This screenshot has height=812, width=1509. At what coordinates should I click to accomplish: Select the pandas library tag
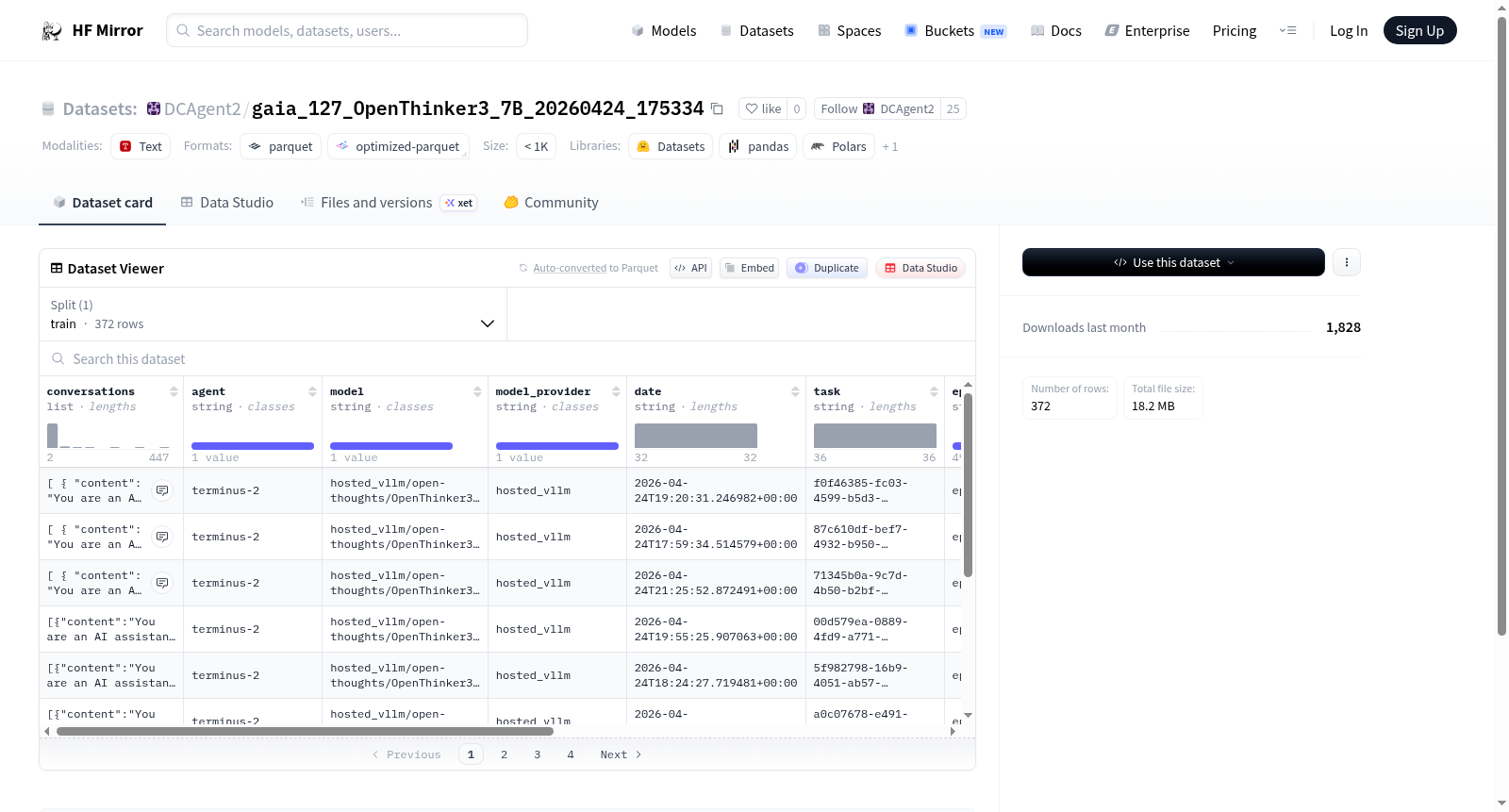(758, 146)
